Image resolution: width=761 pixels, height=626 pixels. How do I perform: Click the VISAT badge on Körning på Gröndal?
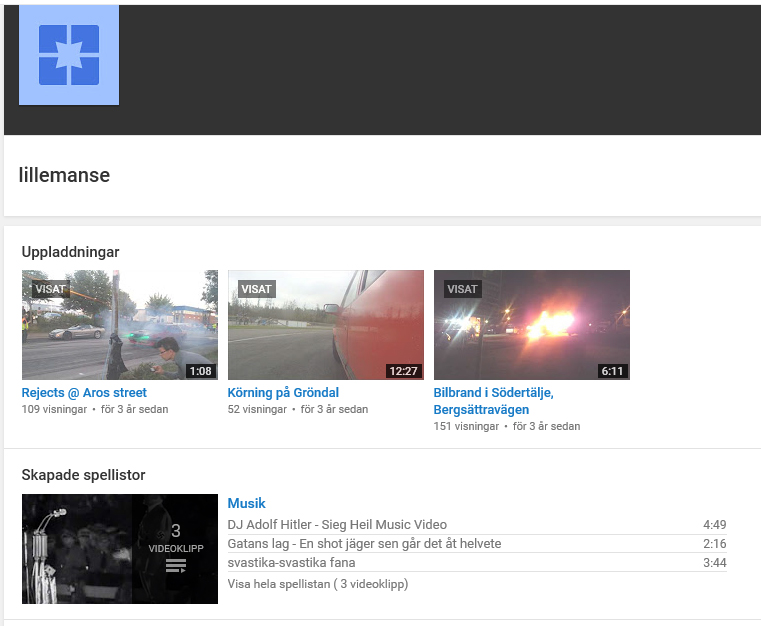click(x=257, y=289)
